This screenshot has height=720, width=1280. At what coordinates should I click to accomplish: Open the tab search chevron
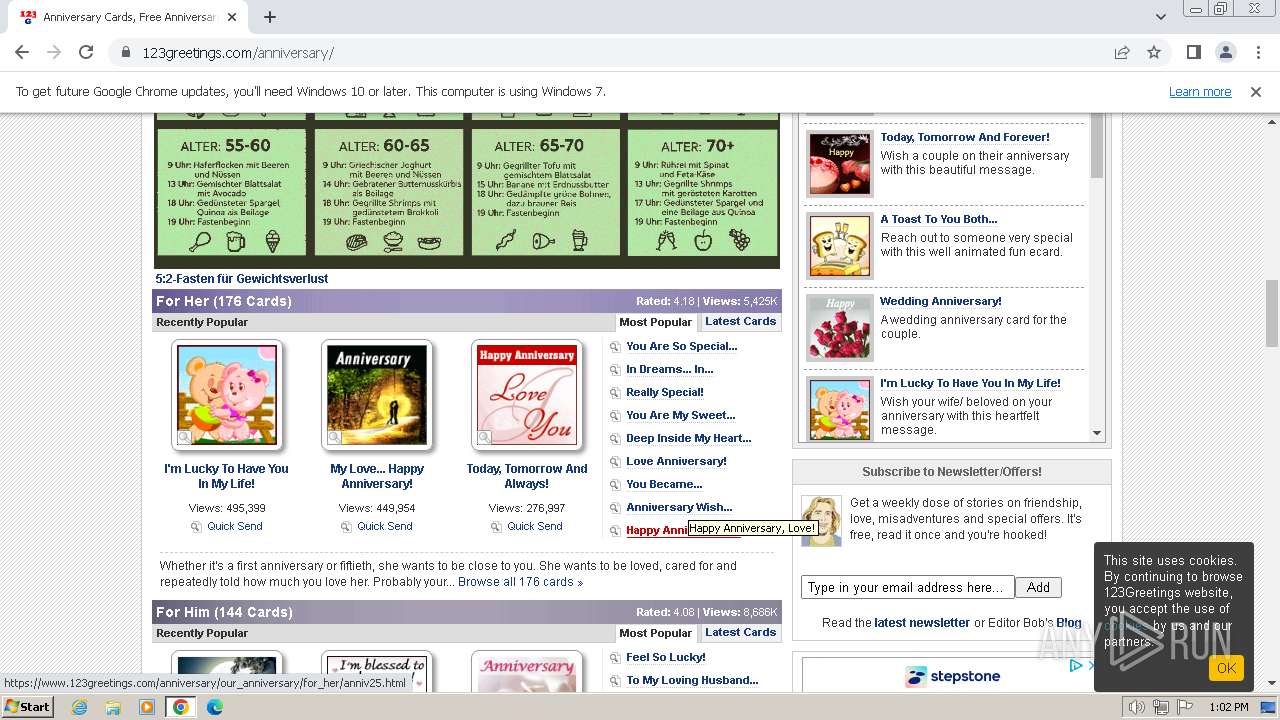[1160, 17]
